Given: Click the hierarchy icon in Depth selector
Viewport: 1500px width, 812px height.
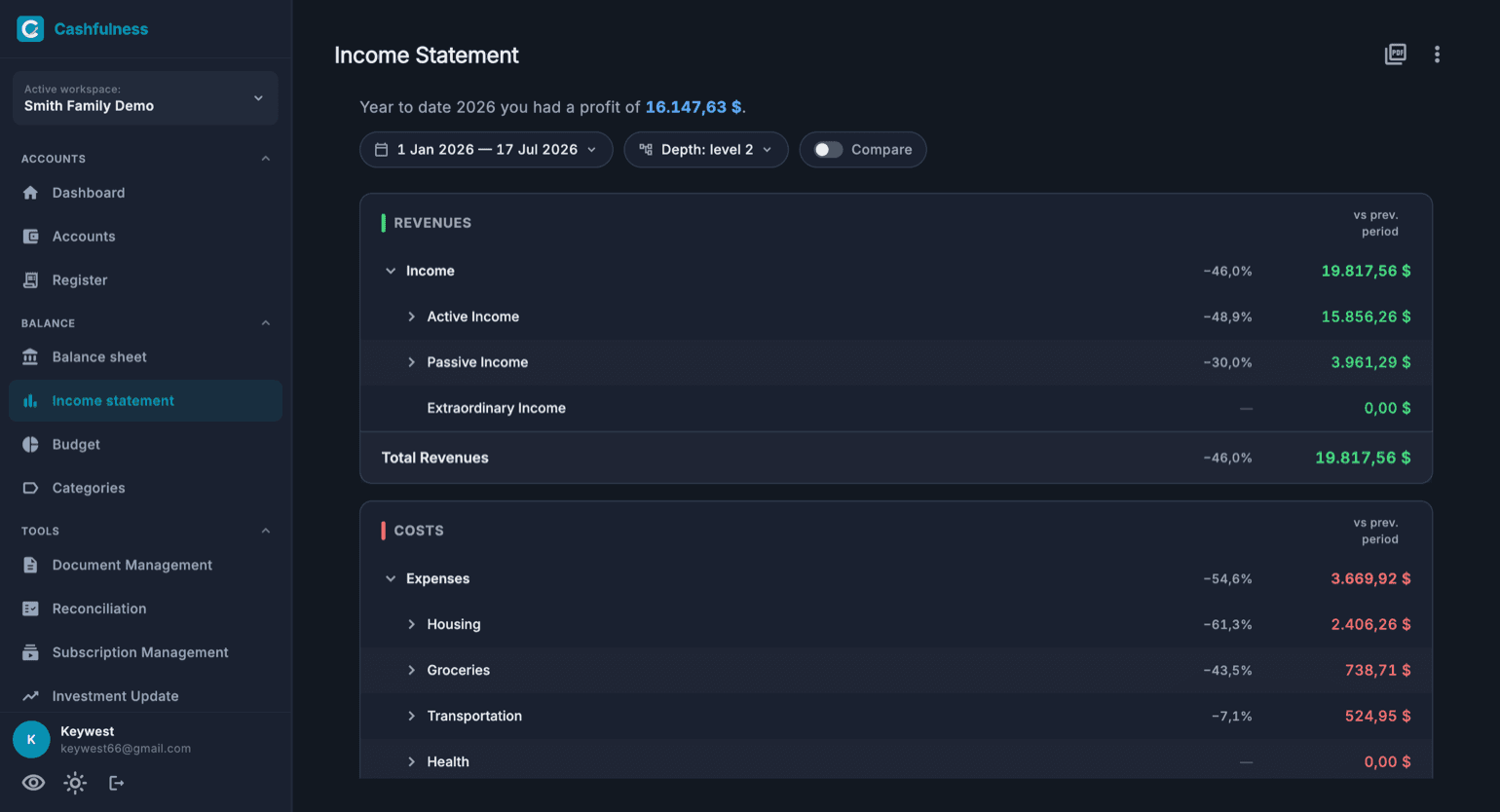Looking at the screenshot, I should (x=646, y=150).
